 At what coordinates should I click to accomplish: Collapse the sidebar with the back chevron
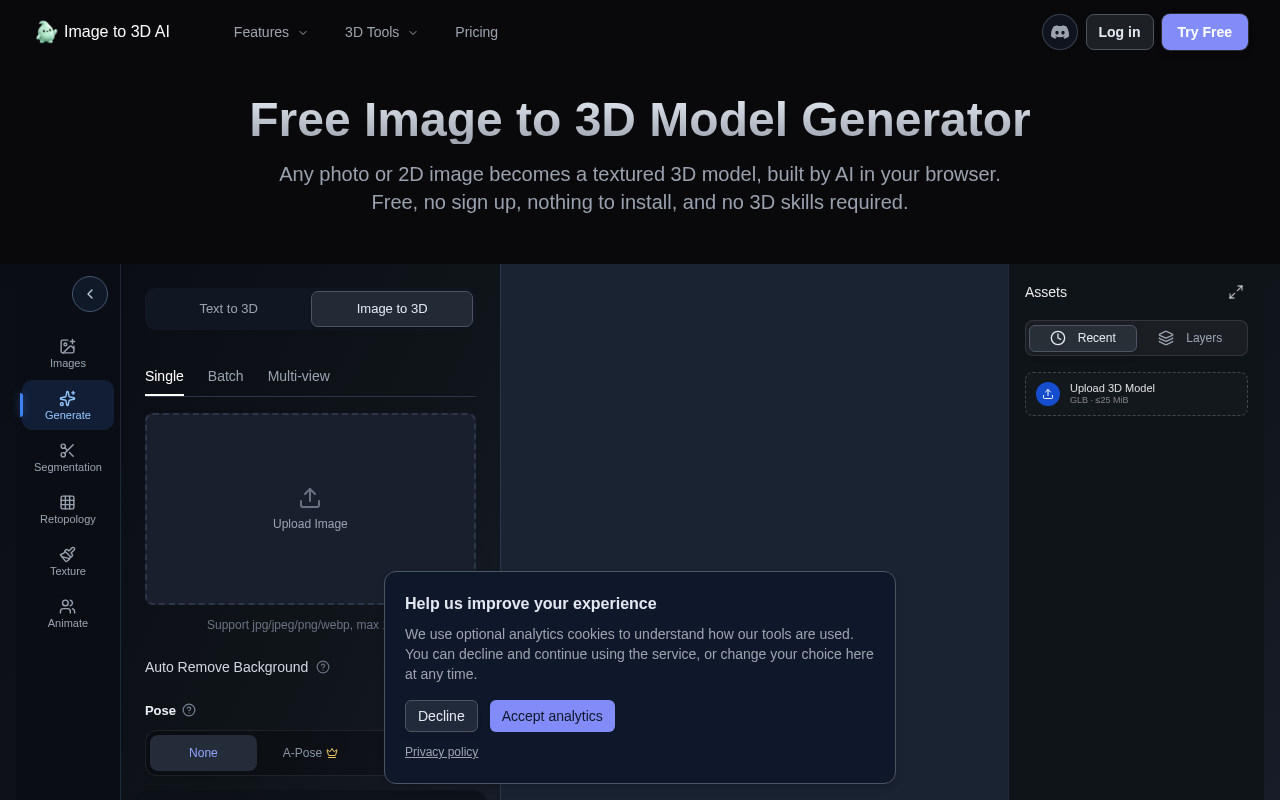coord(90,294)
